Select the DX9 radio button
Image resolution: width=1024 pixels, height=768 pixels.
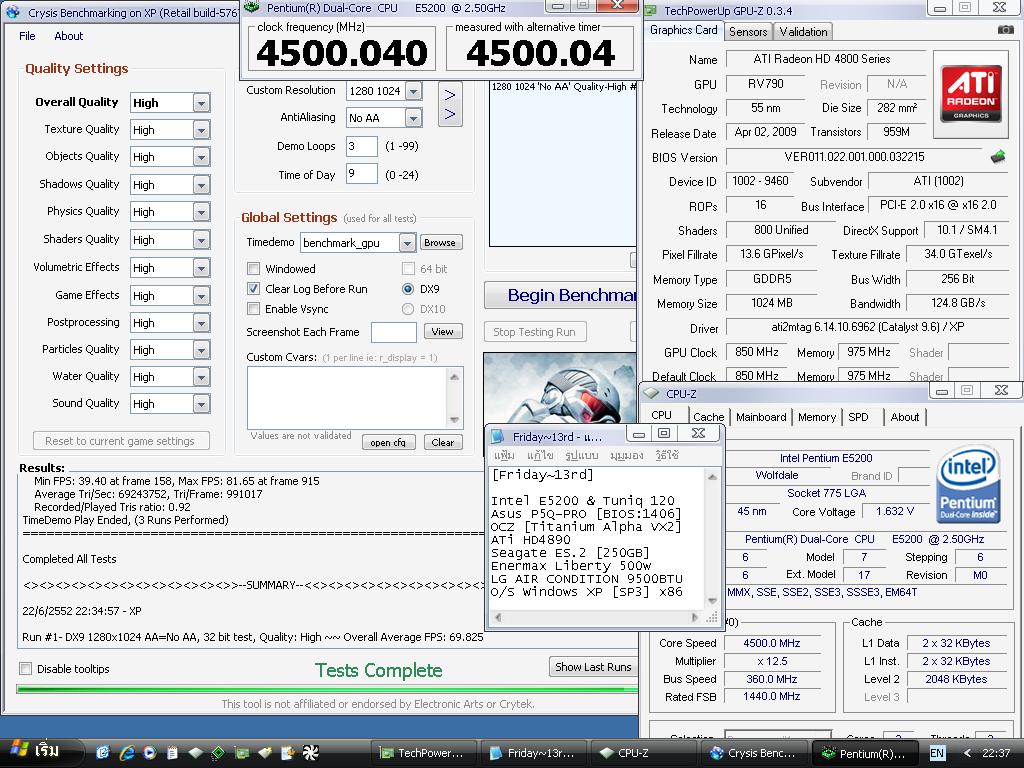[x=408, y=289]
